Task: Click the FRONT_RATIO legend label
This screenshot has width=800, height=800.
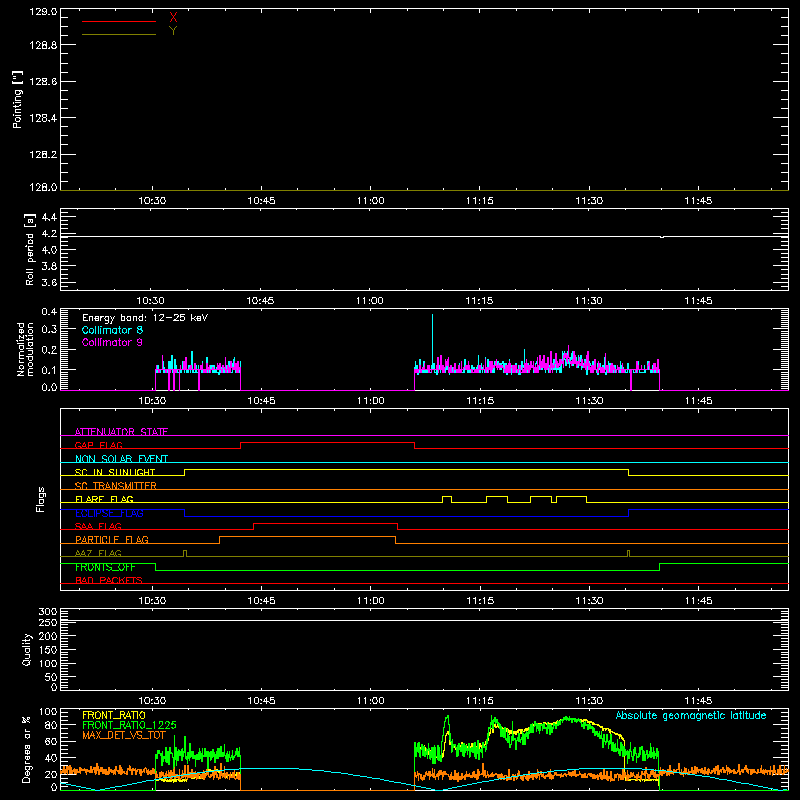Action: 114,715
